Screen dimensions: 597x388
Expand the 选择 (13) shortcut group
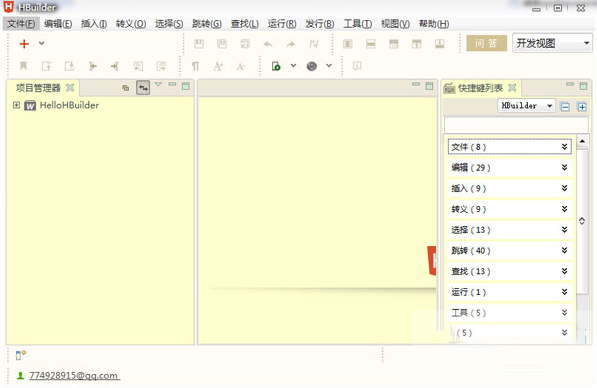pyautogui.click(x=509, y=230)
